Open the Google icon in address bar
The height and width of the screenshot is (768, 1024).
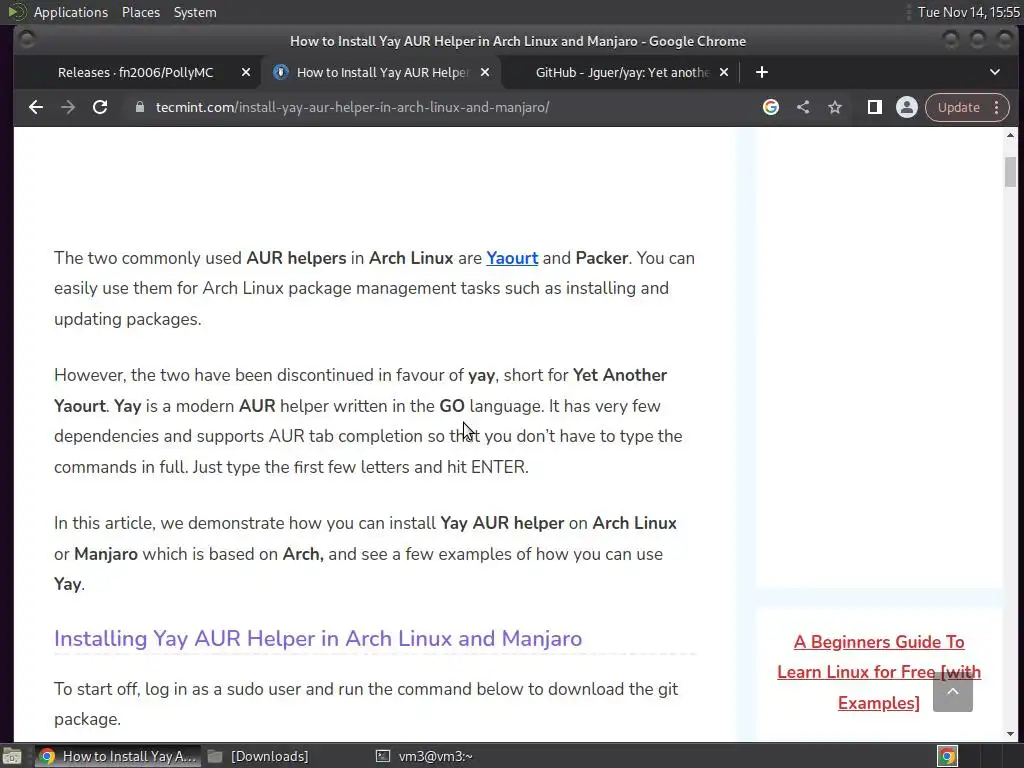click(x=771, y=107)
